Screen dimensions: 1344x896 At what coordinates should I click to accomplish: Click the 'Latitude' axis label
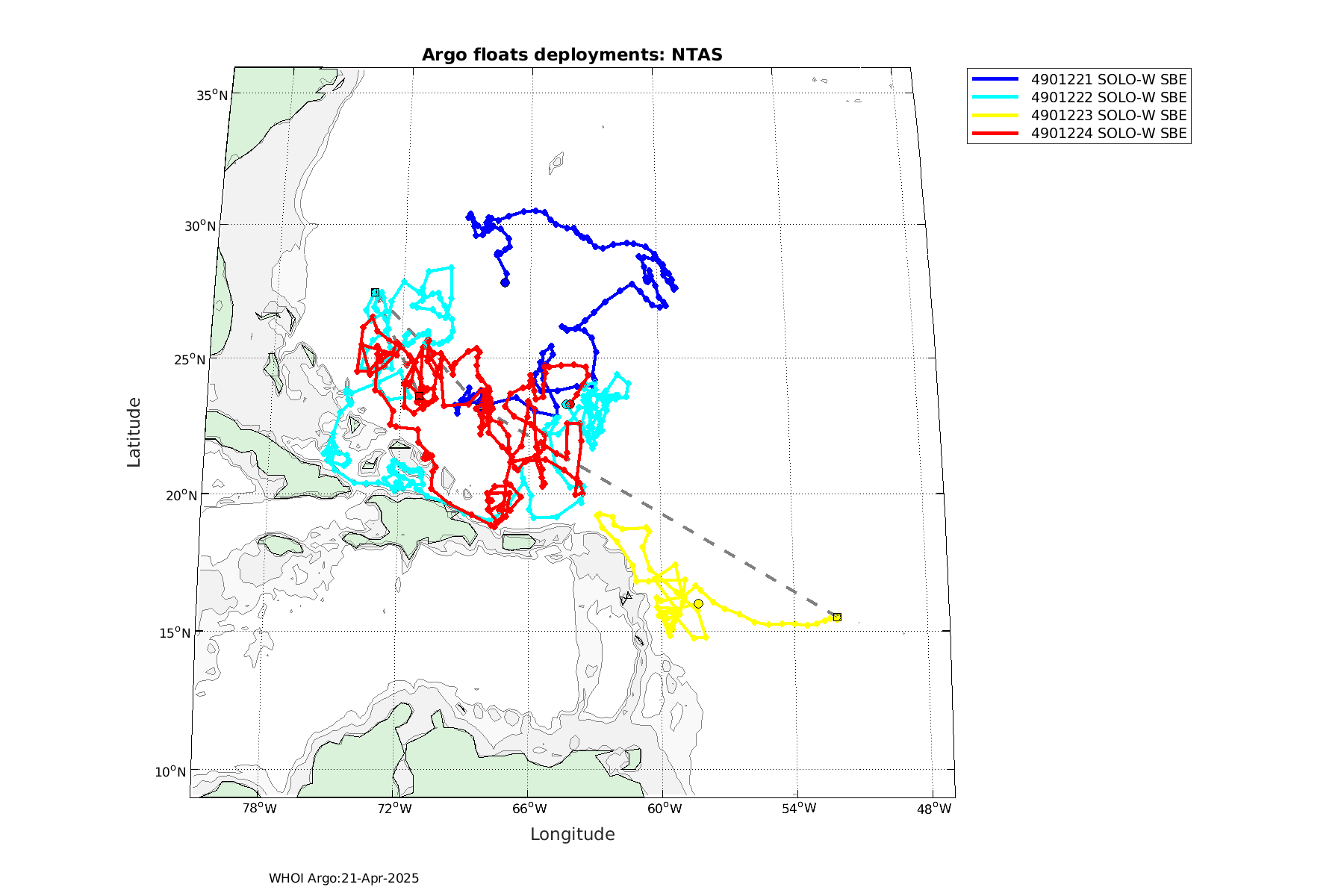coord(134,432)
